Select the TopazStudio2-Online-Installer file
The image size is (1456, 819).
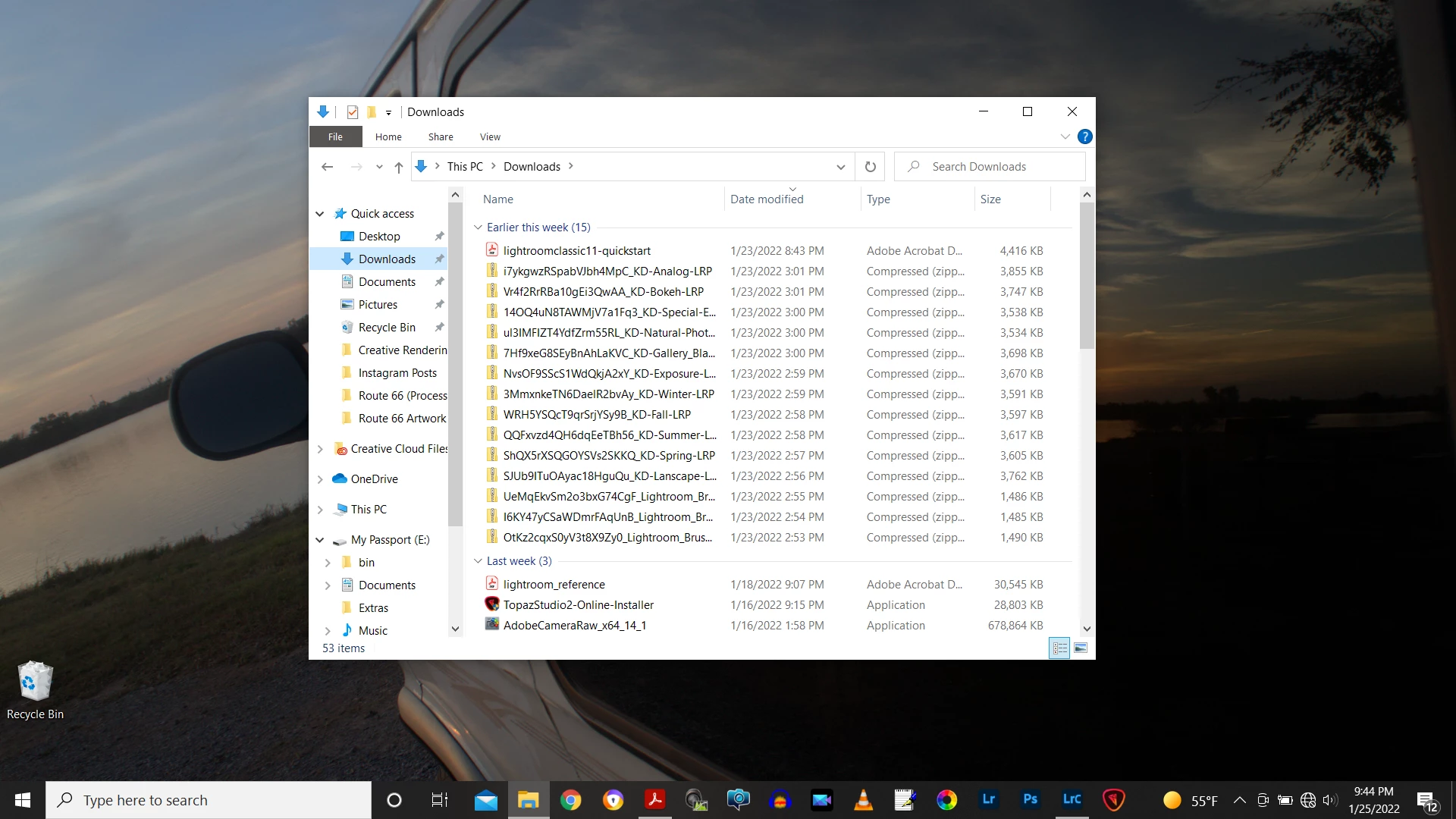click(578, 605)
